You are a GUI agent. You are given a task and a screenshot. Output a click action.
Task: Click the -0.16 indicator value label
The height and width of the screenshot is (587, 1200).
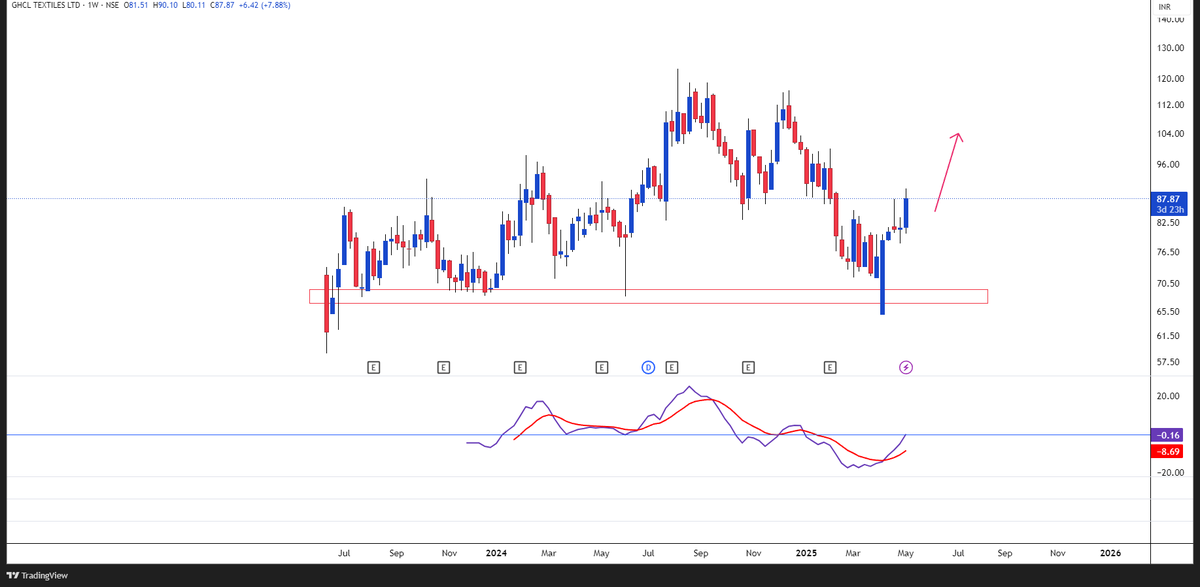pyautogui.click(x=1168, y=436)
